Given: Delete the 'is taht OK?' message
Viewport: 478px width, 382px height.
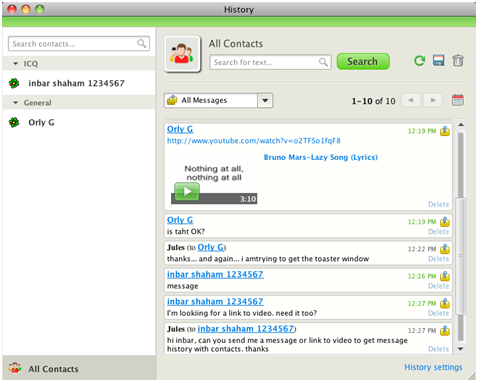Looking at the screenshot, I should pos(438,231).
